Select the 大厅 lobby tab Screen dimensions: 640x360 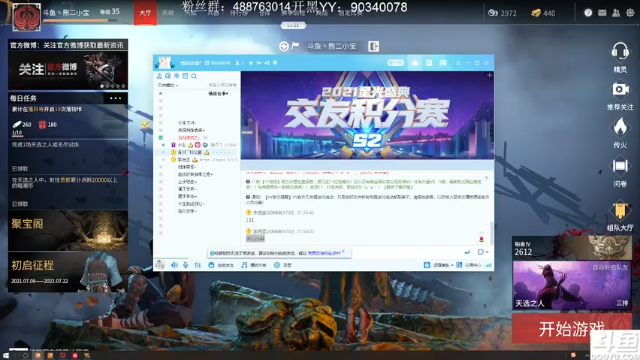tap(145, 13)
